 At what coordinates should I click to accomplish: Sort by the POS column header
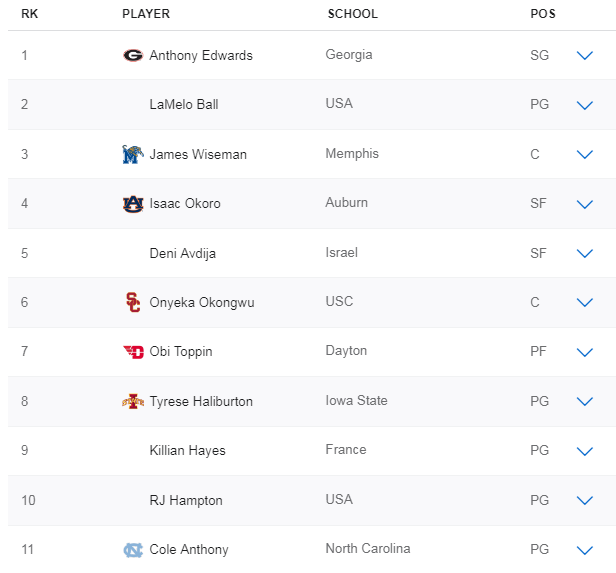click(543, 14)
